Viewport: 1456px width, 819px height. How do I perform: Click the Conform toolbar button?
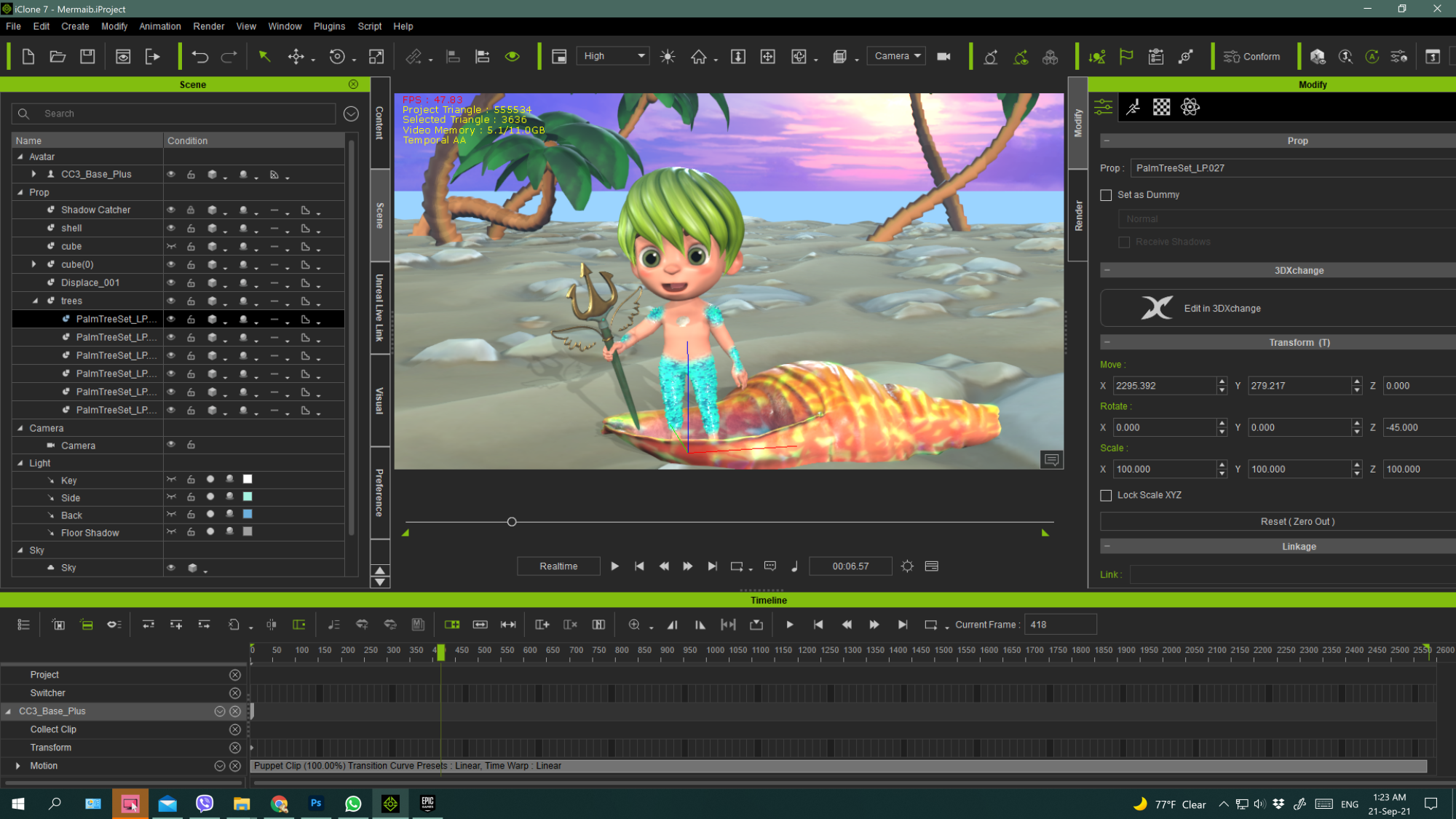click(x=1252, y=57)
